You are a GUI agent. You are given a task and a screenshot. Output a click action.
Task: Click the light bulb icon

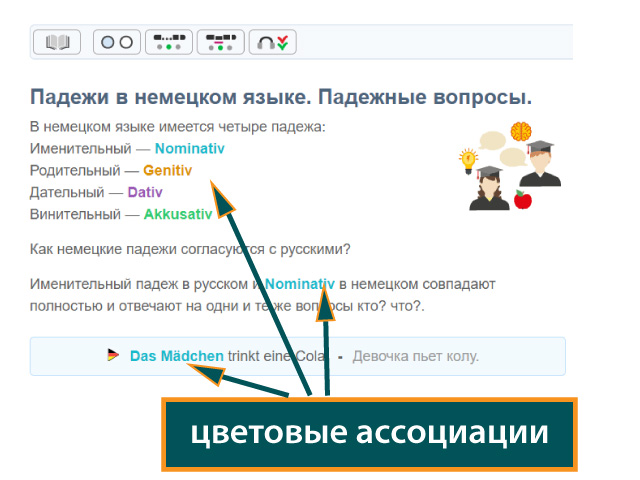(468, 158)
